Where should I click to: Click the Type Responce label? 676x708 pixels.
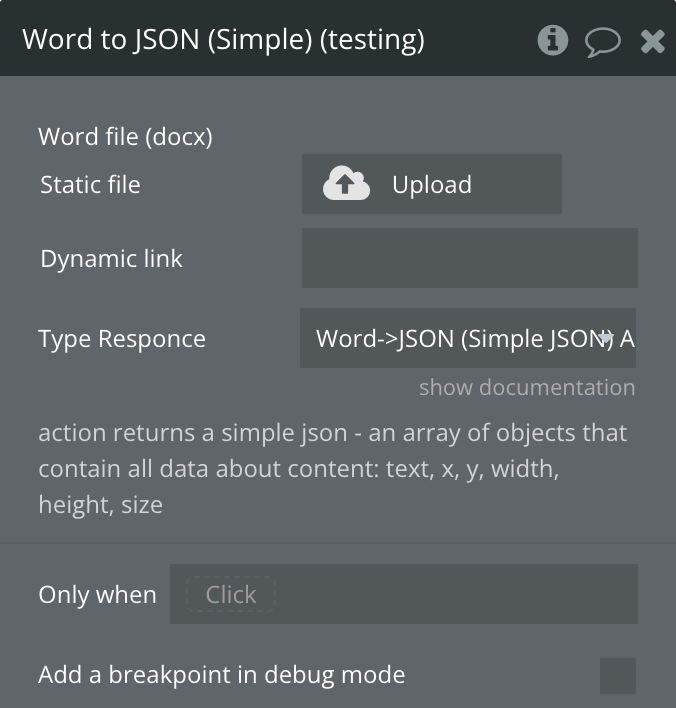122,339
